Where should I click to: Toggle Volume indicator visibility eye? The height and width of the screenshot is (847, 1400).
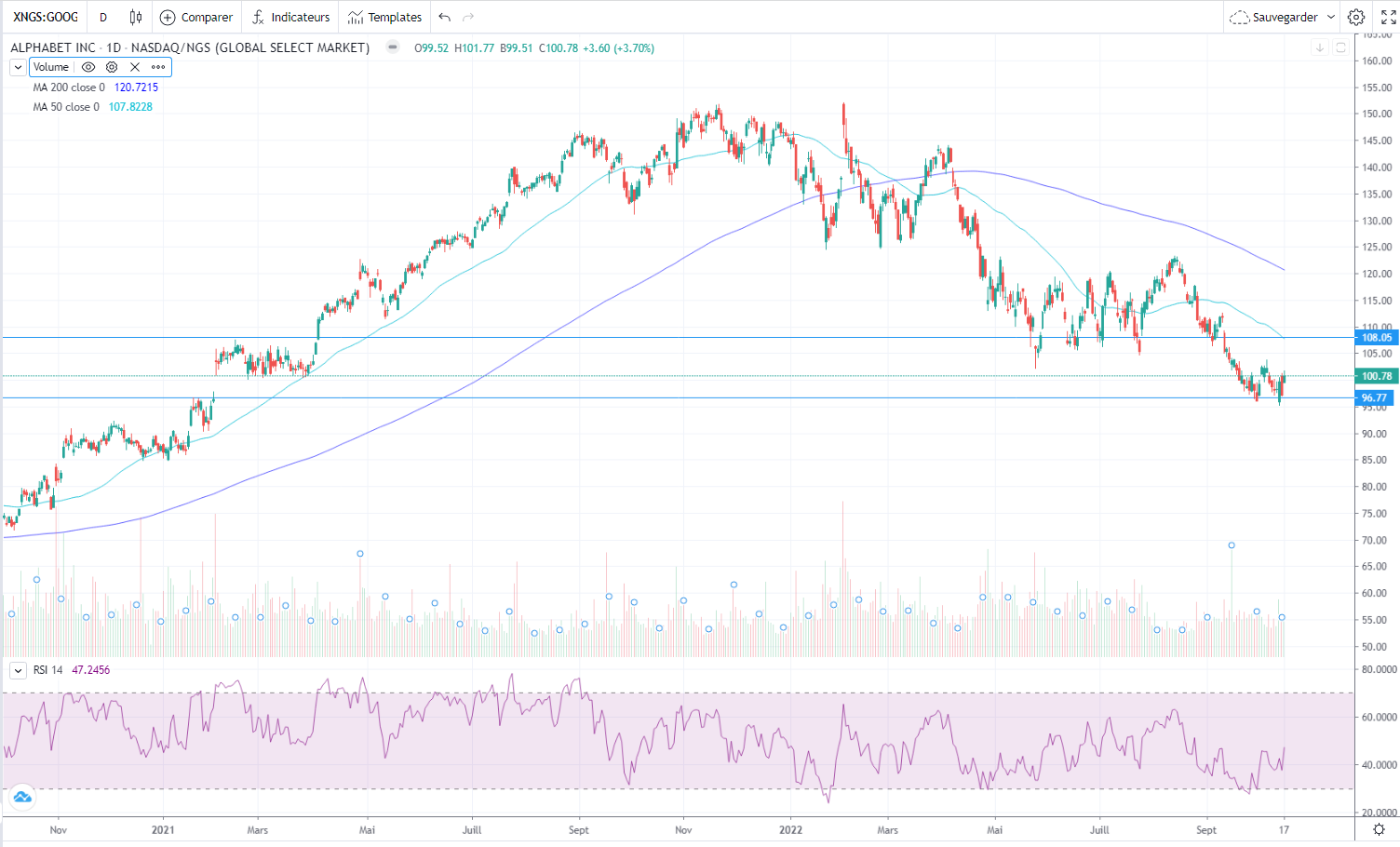pos(88,67)
